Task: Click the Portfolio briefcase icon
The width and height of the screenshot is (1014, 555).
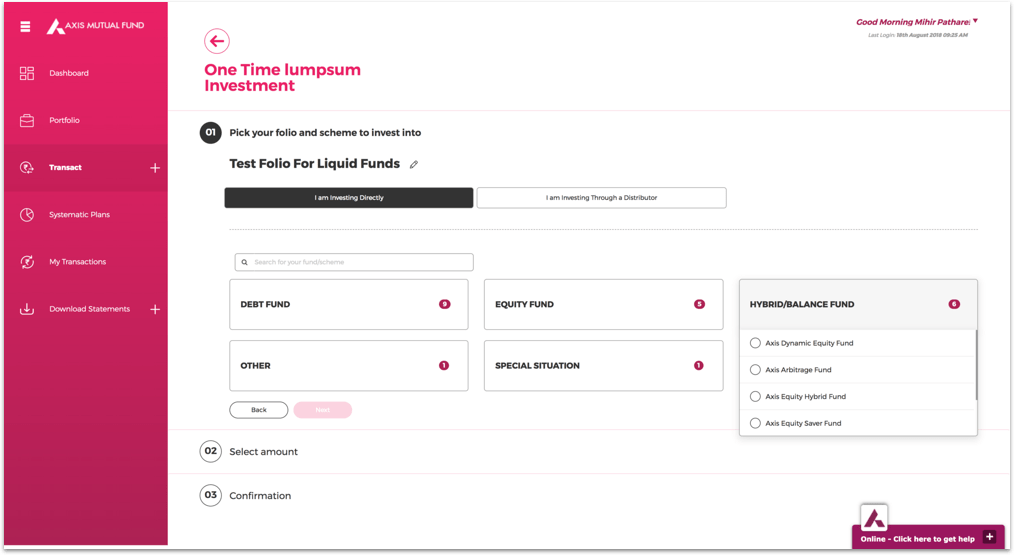Action: (27, 120)
